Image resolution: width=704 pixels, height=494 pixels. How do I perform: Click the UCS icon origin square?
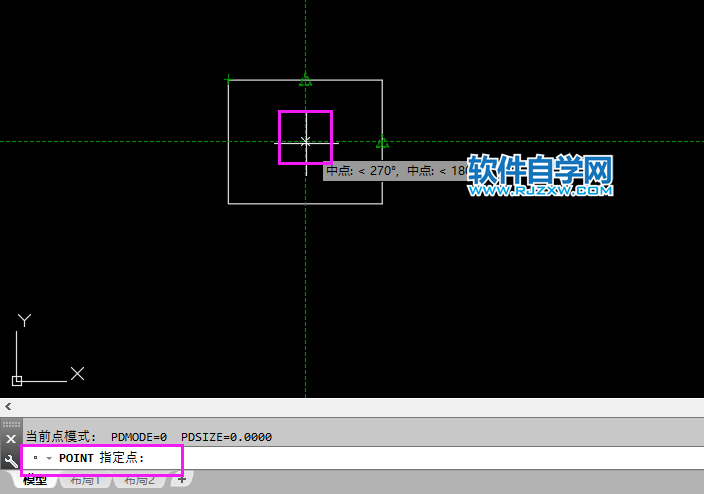tap(17, 380)
